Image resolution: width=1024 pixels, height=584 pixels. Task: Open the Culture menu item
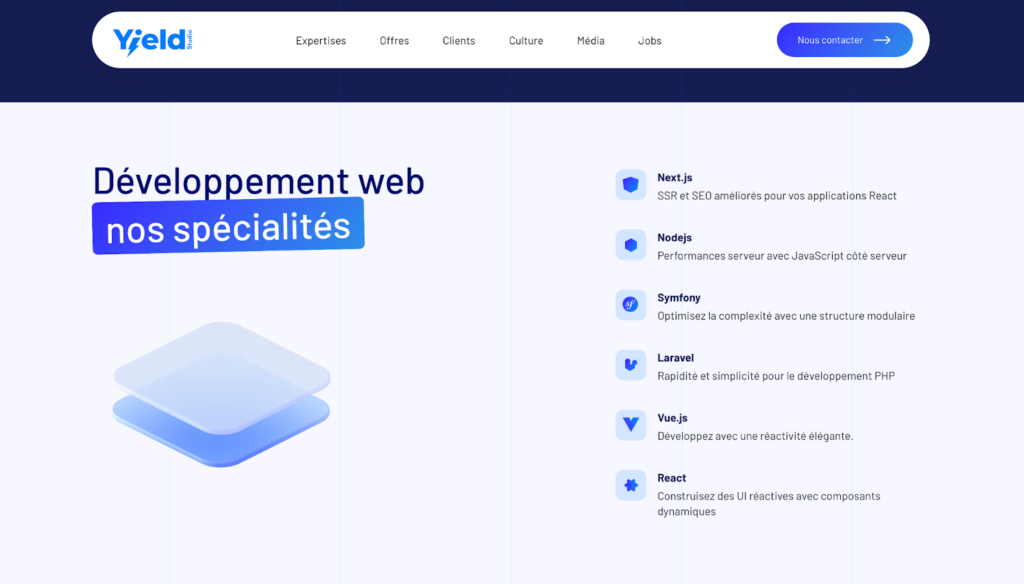(526, 41)
